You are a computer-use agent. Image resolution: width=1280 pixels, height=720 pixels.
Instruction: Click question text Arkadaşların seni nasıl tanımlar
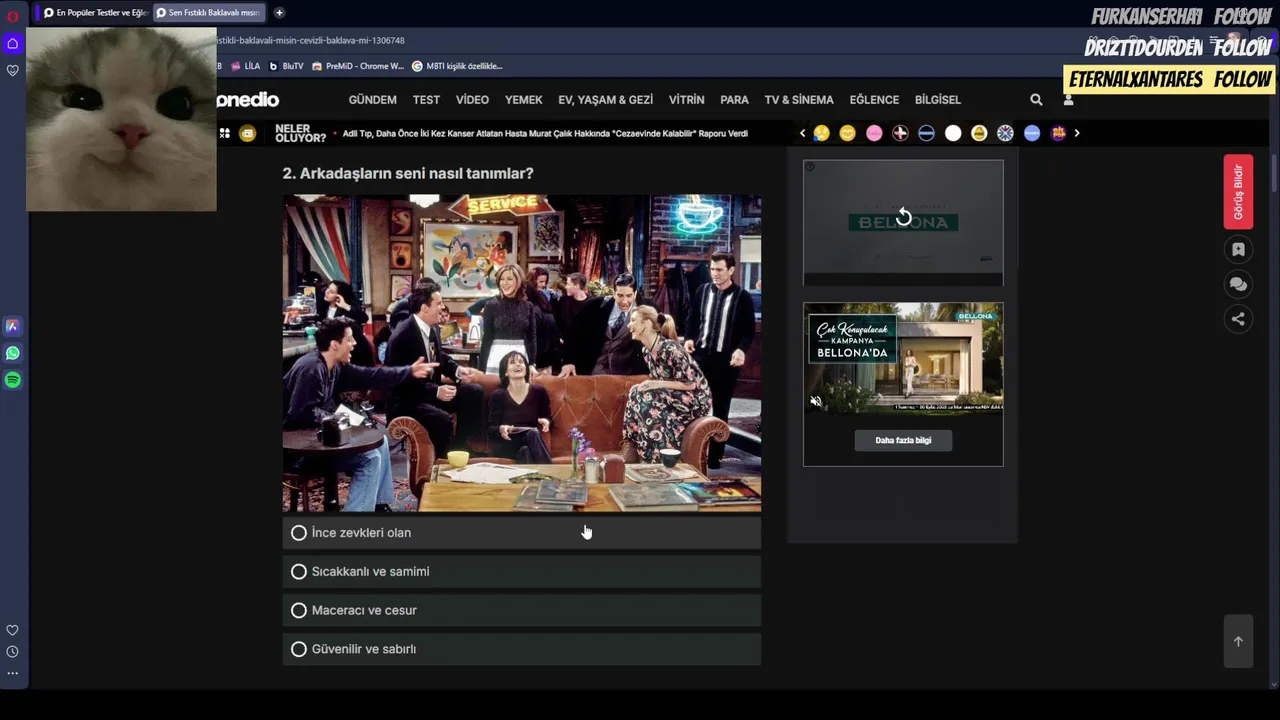point(408,173)
